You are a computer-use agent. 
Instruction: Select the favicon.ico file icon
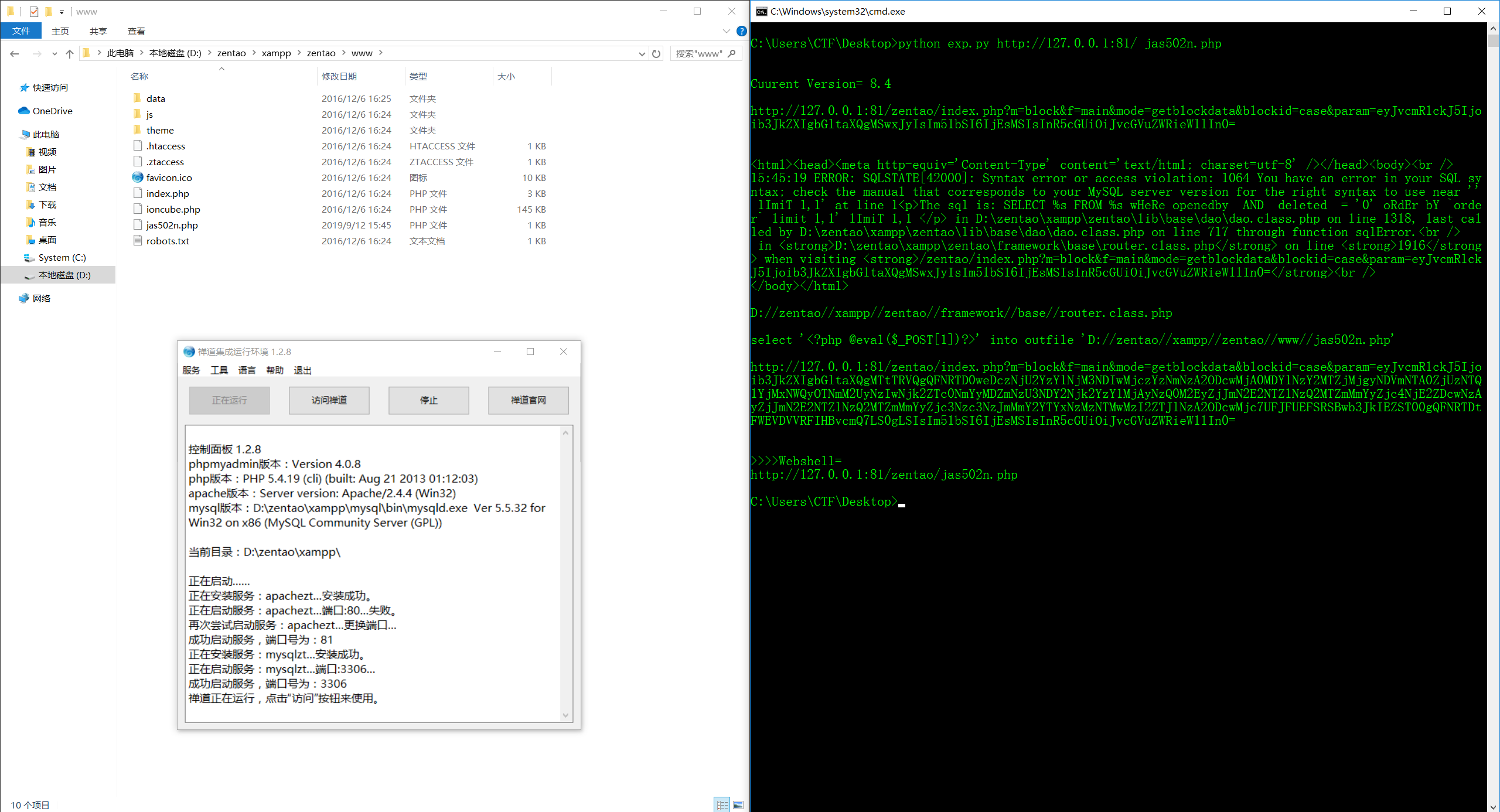tap(138, 178)
